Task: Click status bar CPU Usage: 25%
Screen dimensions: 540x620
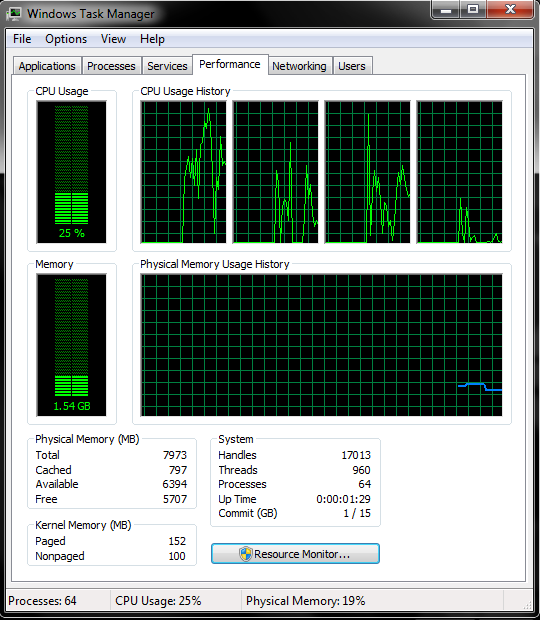Action: click(158, 601)
